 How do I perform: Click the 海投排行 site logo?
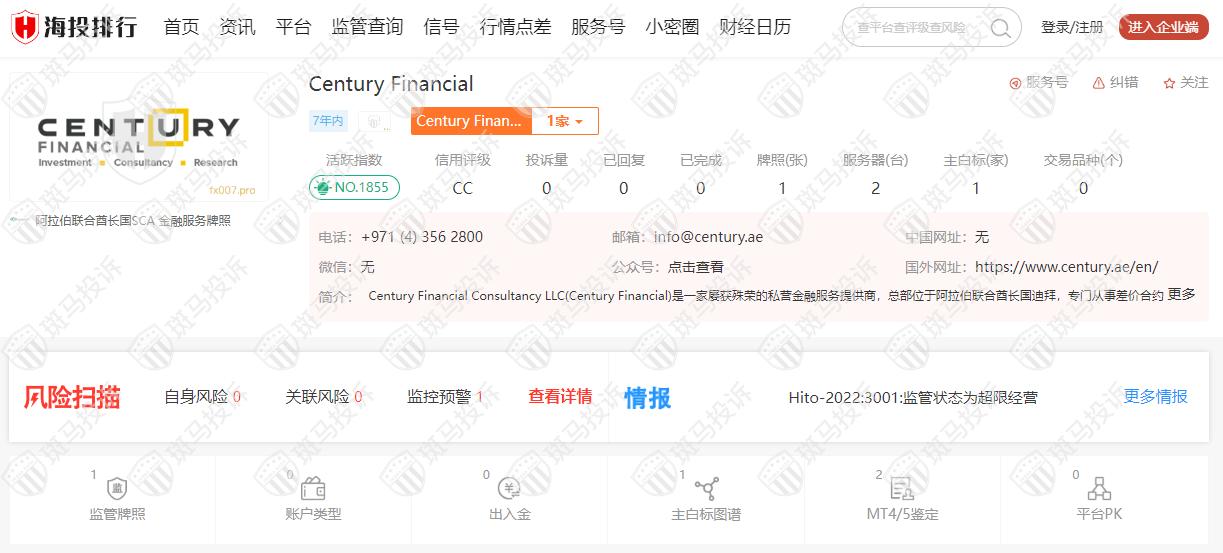[74, 27]
